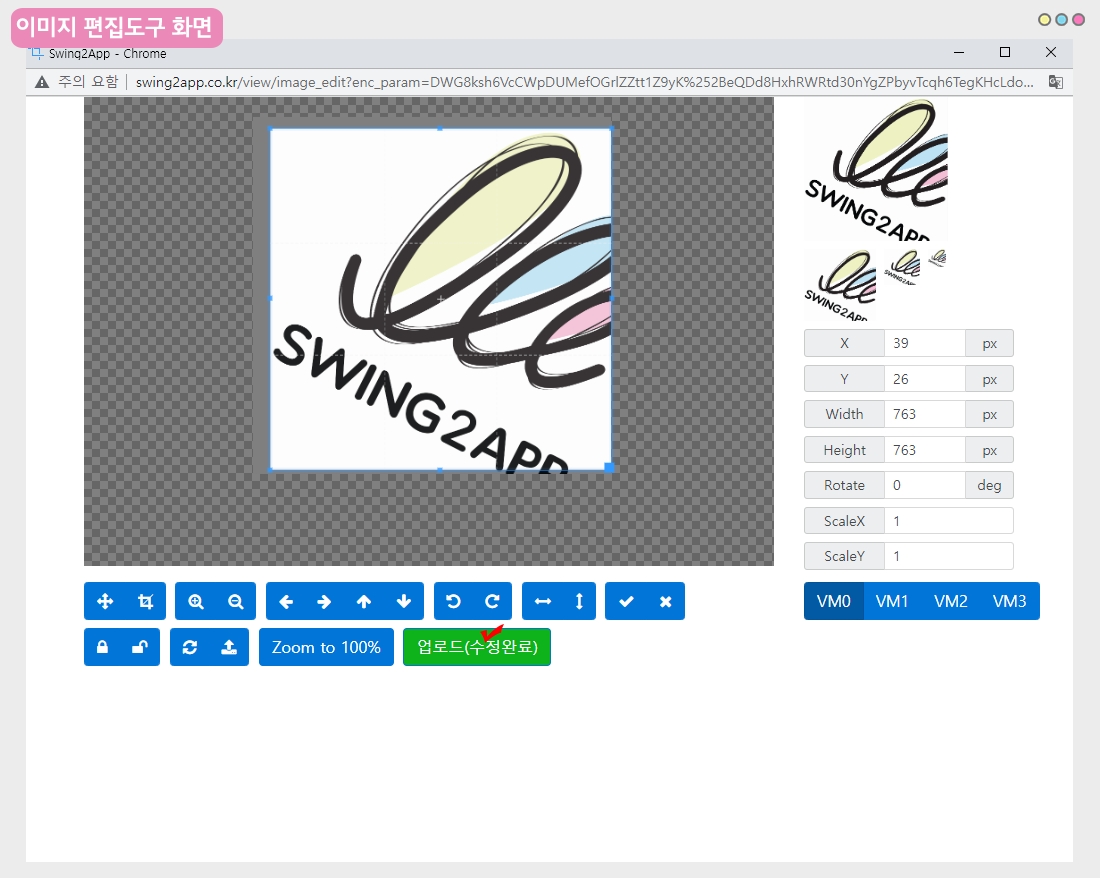Focus the Rotate degree field
This screenshot has height=878, width=1100.
click(x=925, y=485)
